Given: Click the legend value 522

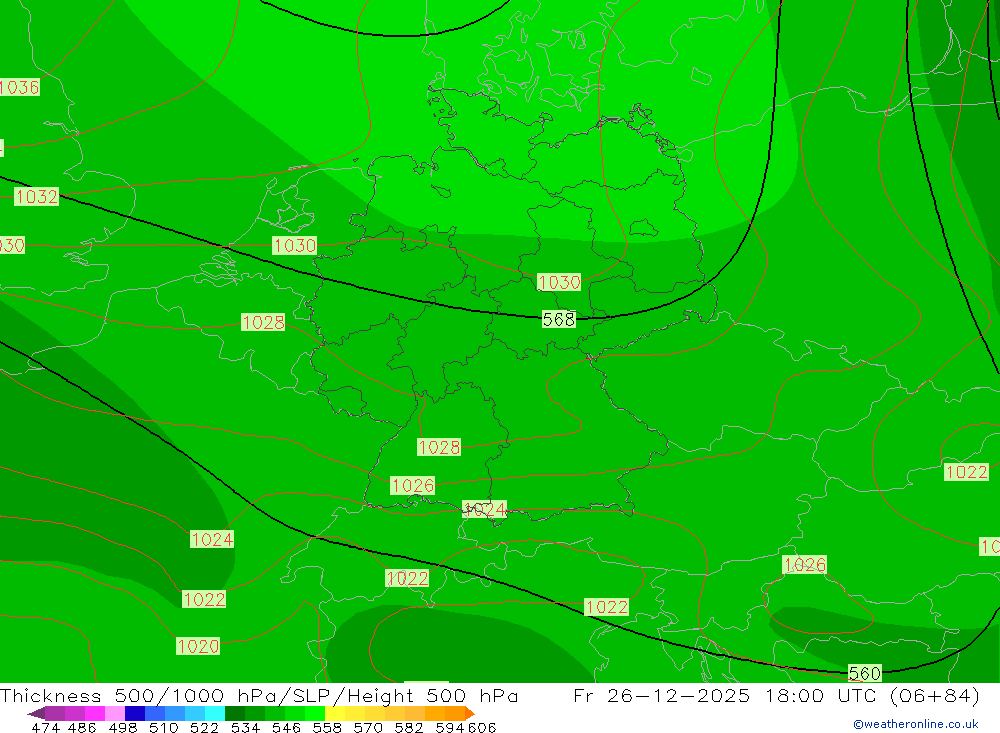Looking at the screenshot, I should (x=204, y=728).
